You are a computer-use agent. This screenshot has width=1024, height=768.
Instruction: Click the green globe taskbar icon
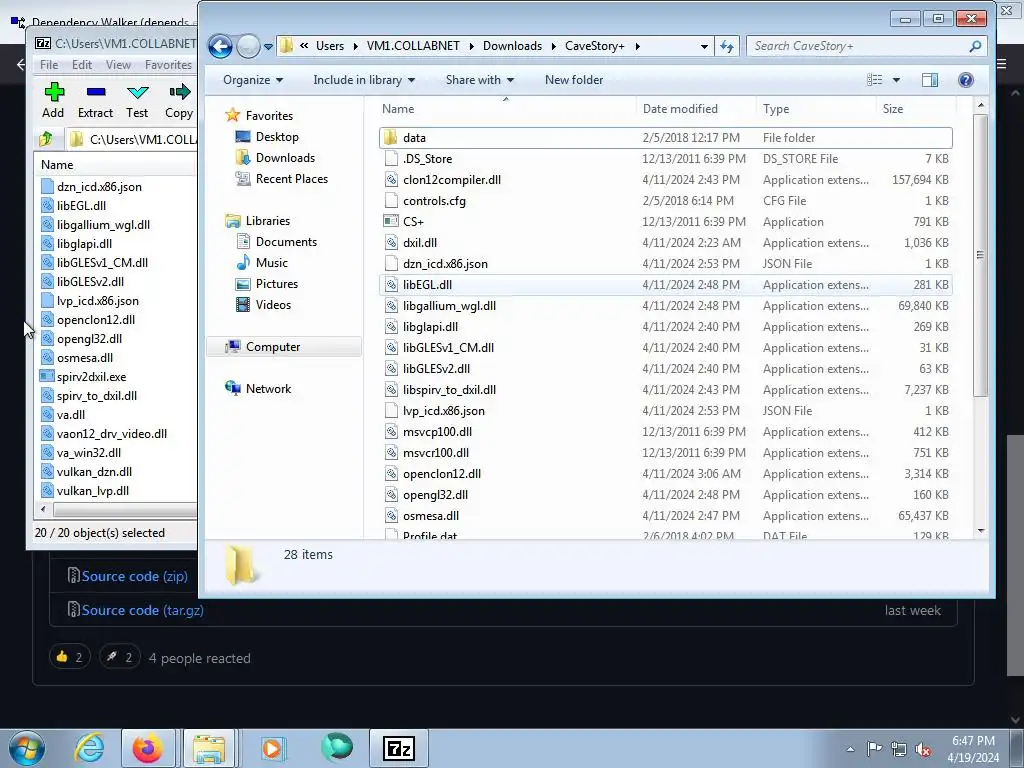[x=337, y=747]
